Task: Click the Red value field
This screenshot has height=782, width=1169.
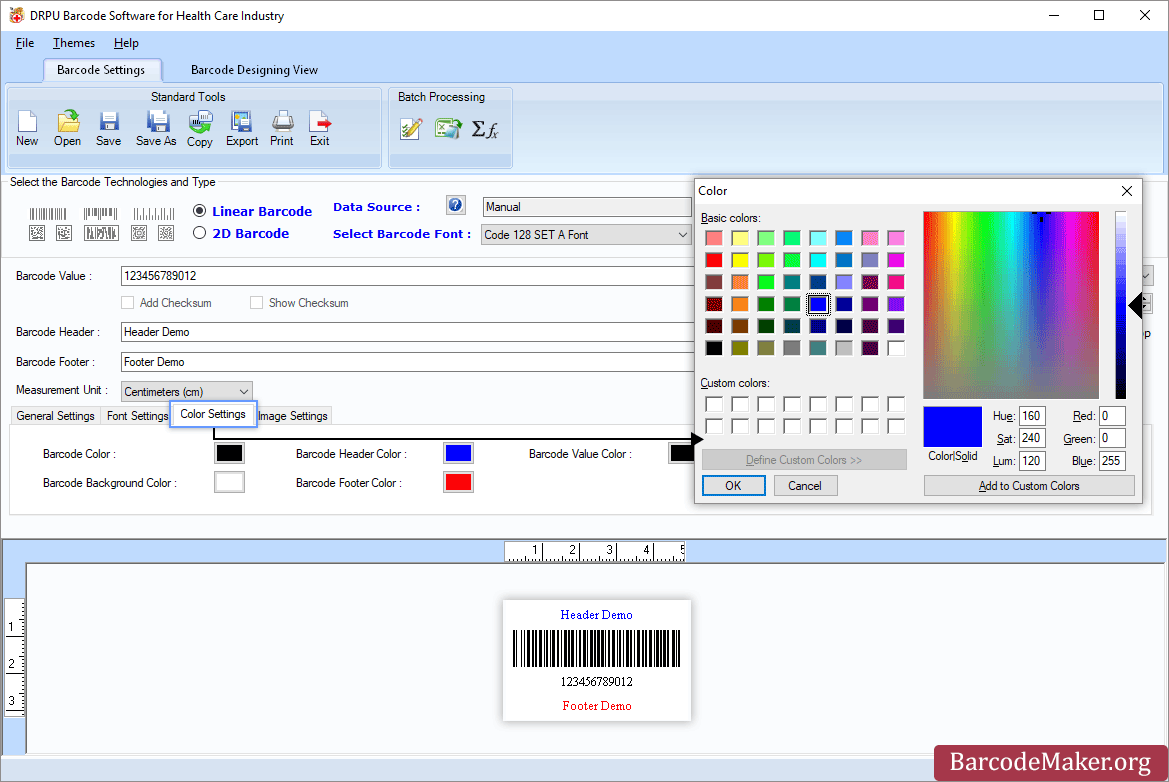Action: pyautogui.click(x=1112, y=416)
